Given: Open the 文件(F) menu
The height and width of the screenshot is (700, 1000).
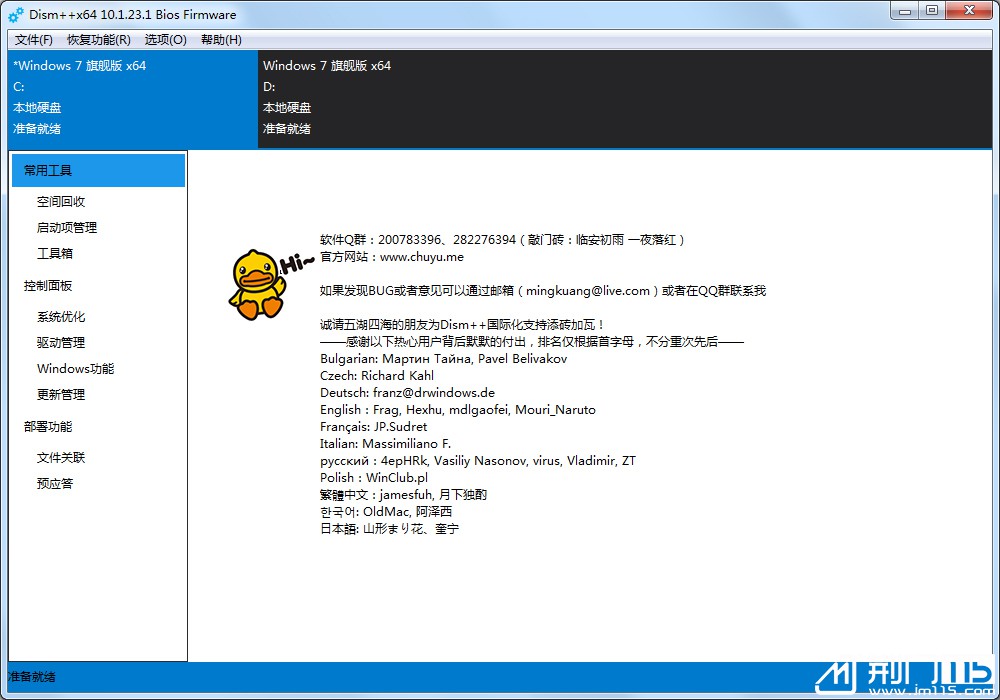Looking at the screenshot, I should 34,40.
